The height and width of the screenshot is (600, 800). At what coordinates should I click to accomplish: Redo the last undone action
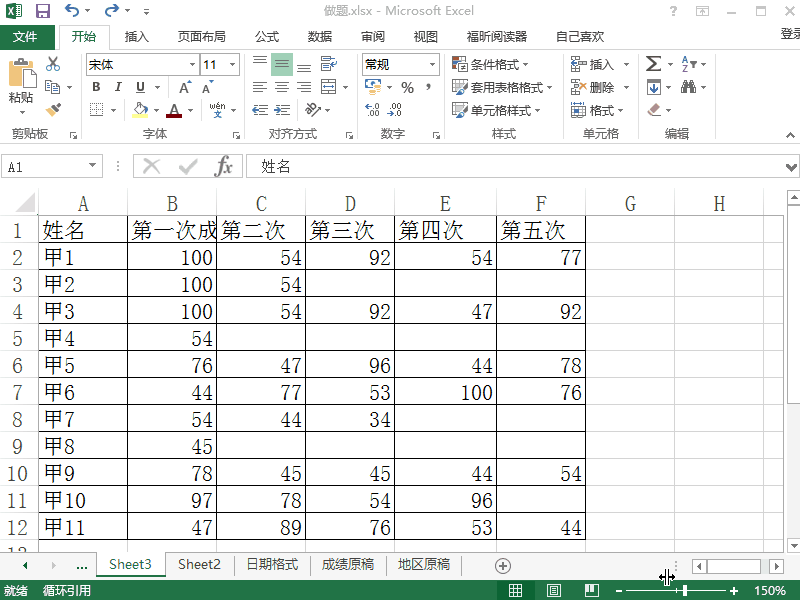point(111,10)
